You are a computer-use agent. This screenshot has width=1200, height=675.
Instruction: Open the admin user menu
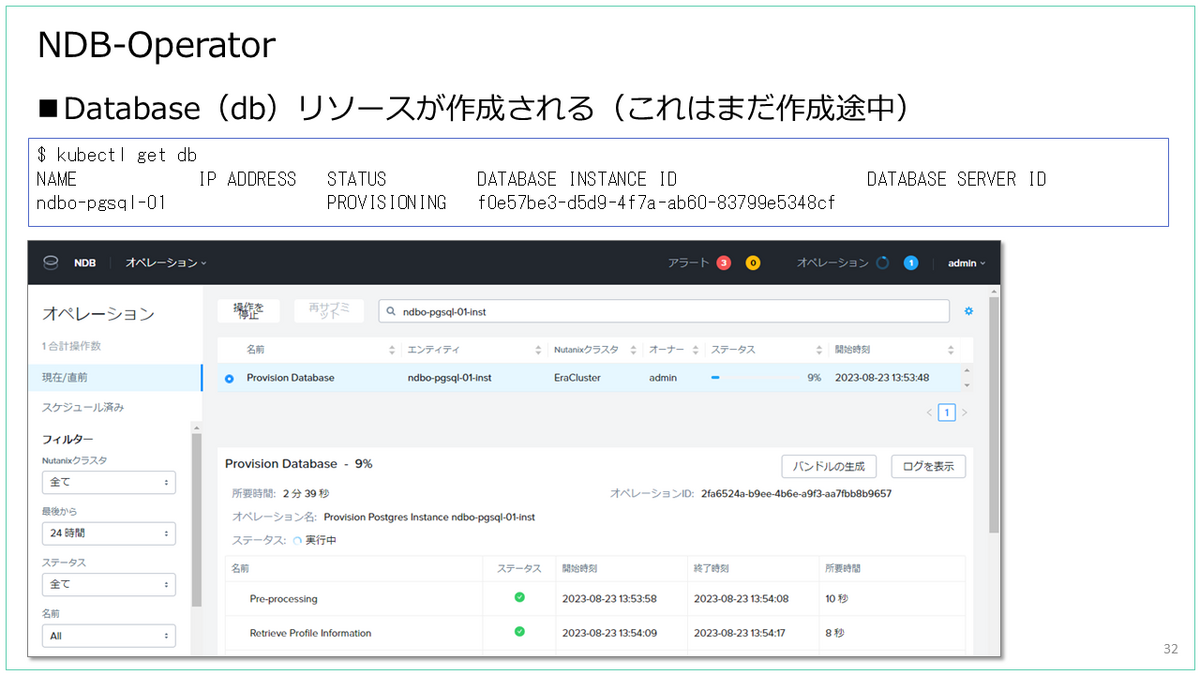tap(966, 263)
